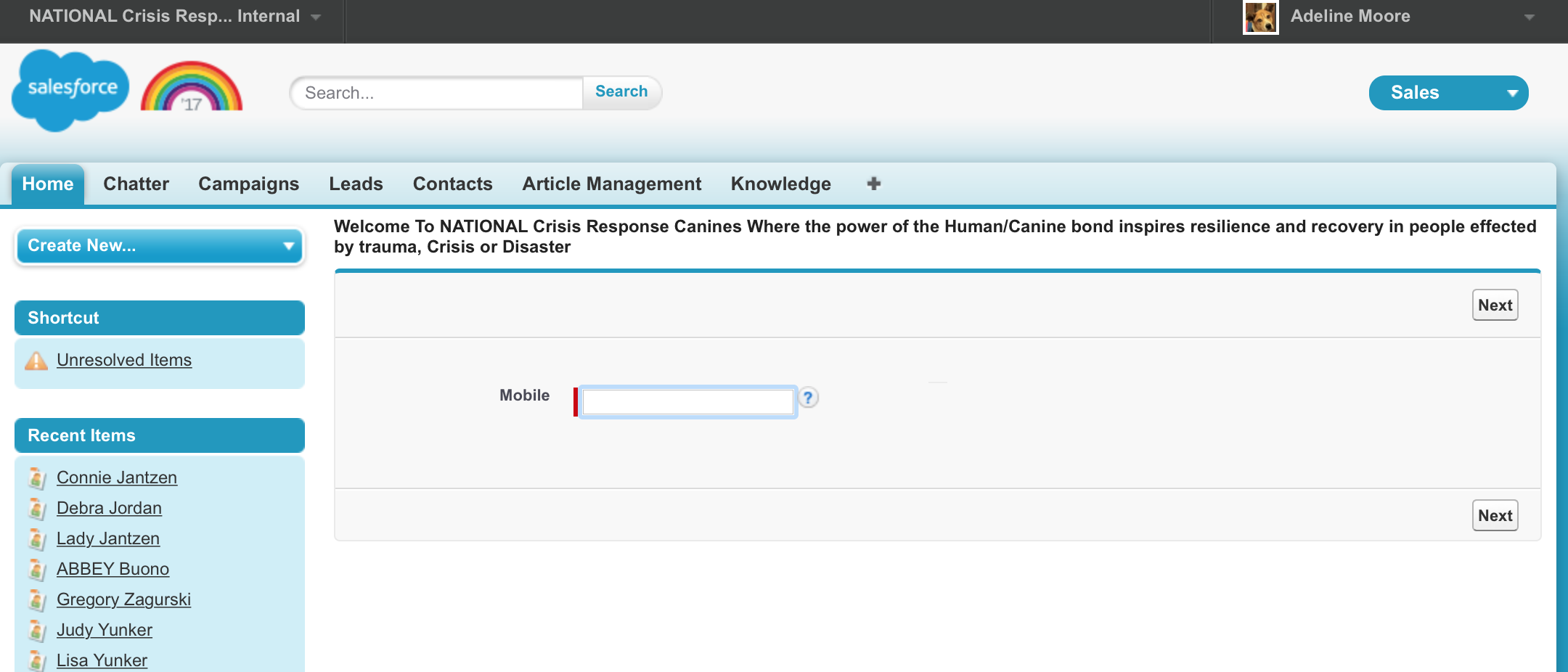Open the Unresolved Items link
1568x672 pixels.
point(124,361)
